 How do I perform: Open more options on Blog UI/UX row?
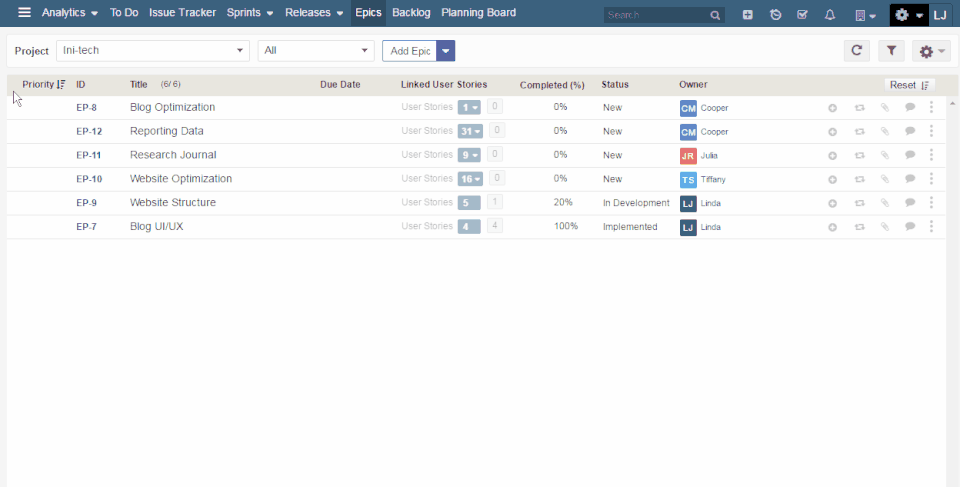(931, 227)
